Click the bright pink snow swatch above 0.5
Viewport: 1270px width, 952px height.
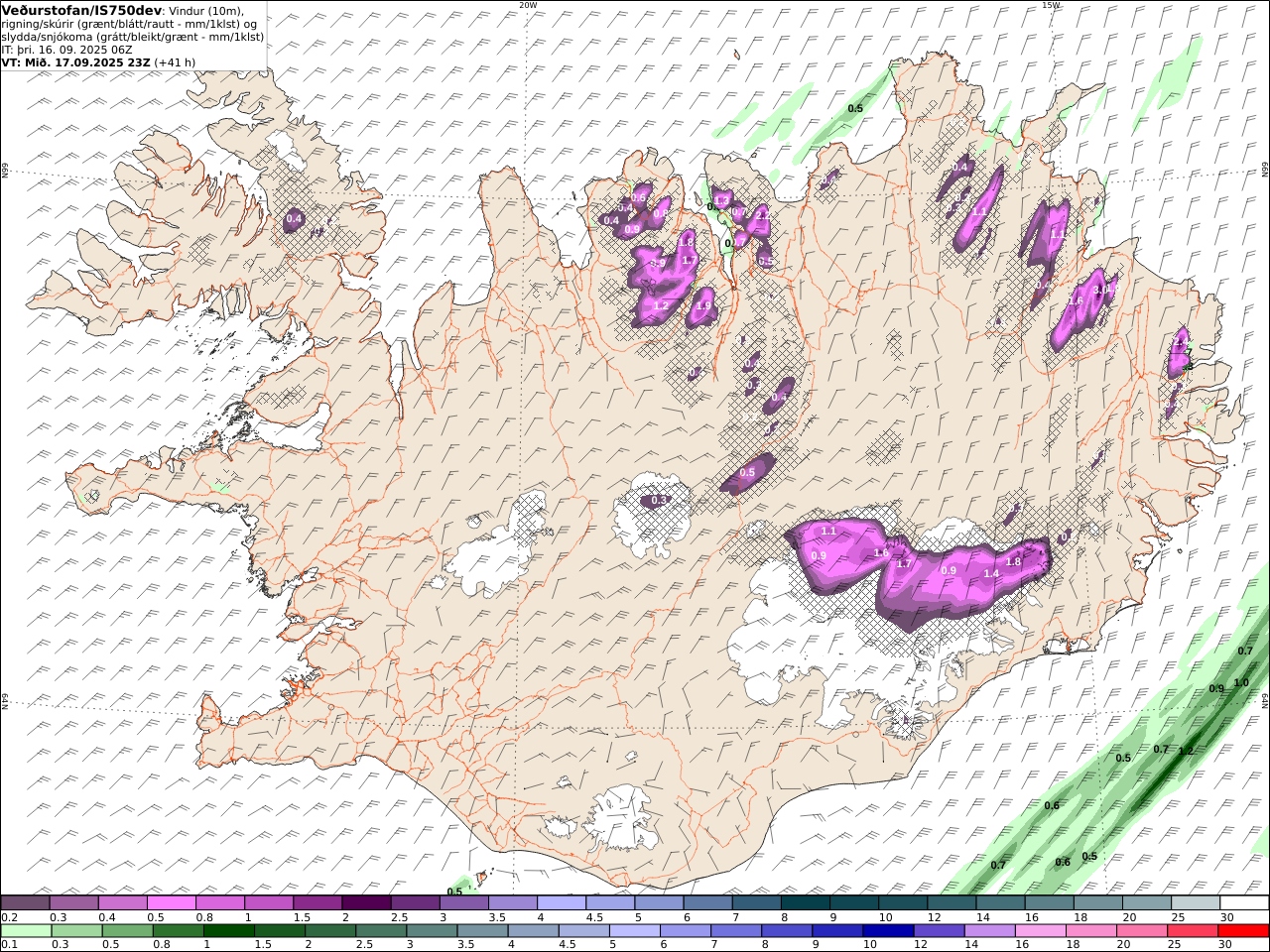(x=172, y=903)
